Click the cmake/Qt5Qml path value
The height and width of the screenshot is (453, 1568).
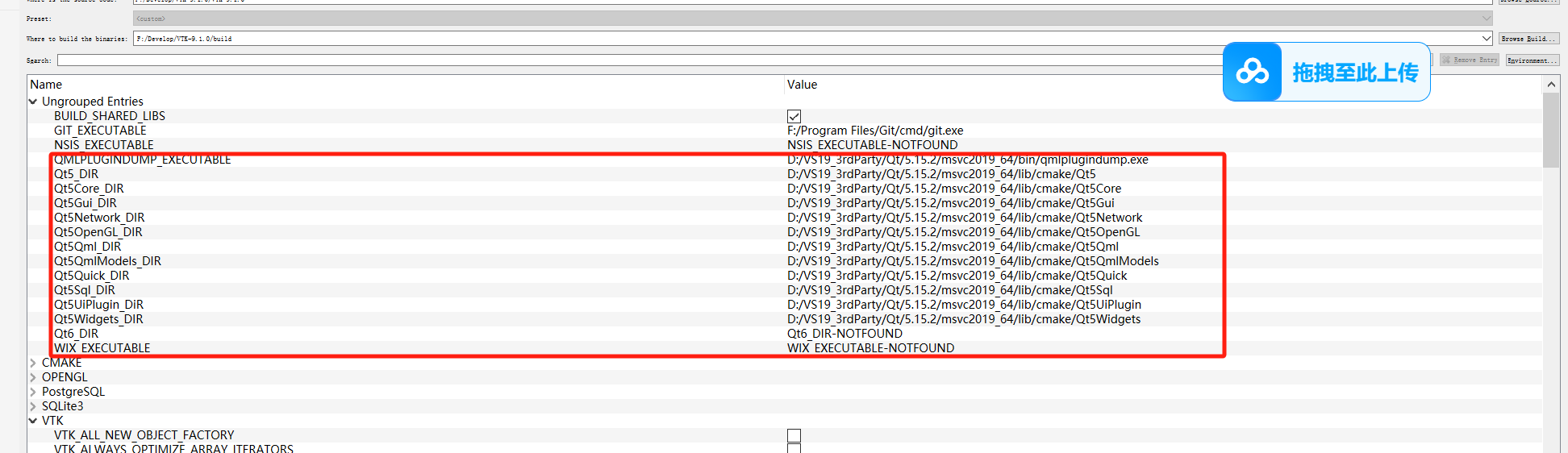tap(953, 247)
